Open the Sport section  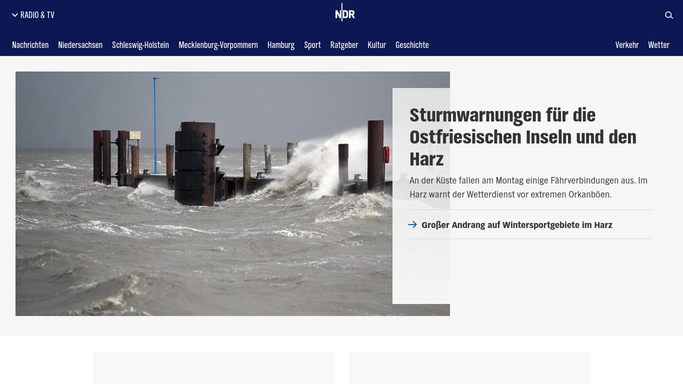click(x=312, y=45)
